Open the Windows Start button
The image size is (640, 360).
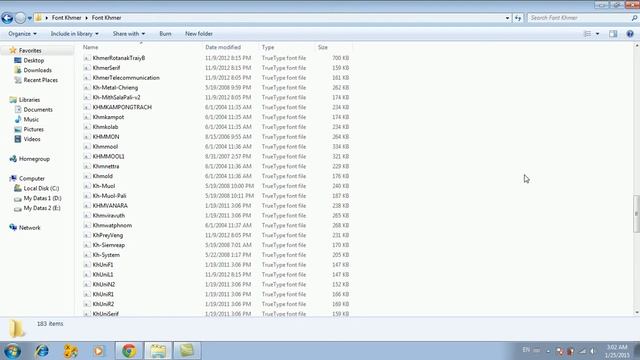tap(12, 351)
